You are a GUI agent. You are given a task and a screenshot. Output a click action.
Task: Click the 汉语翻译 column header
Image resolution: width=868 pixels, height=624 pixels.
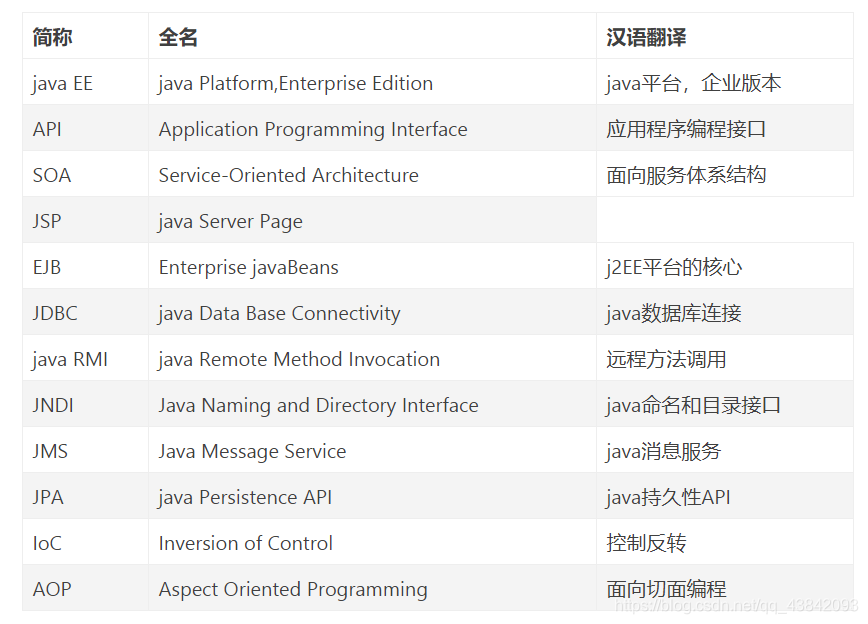(x=725, y=36)
